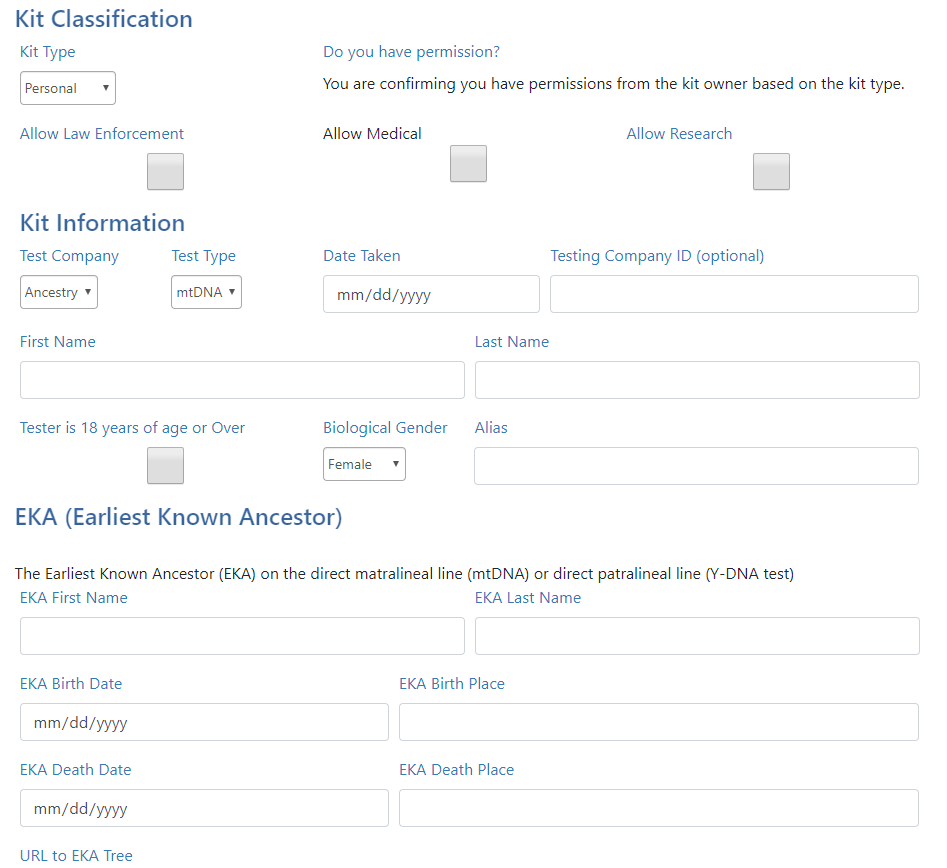Click the 'Allow Medical' label text

(372, 133)
